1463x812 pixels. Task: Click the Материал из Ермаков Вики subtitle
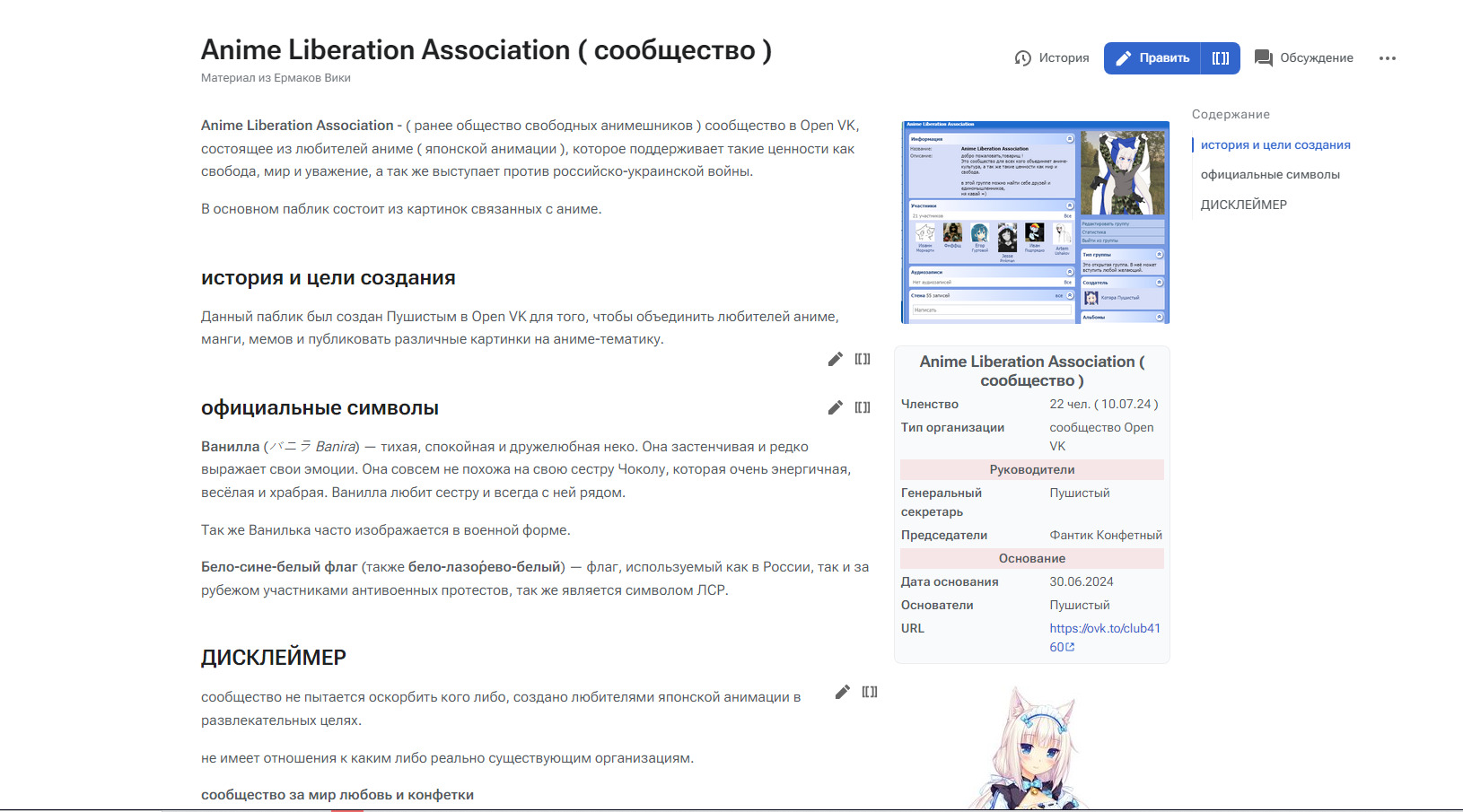click(x=276, y=78)
